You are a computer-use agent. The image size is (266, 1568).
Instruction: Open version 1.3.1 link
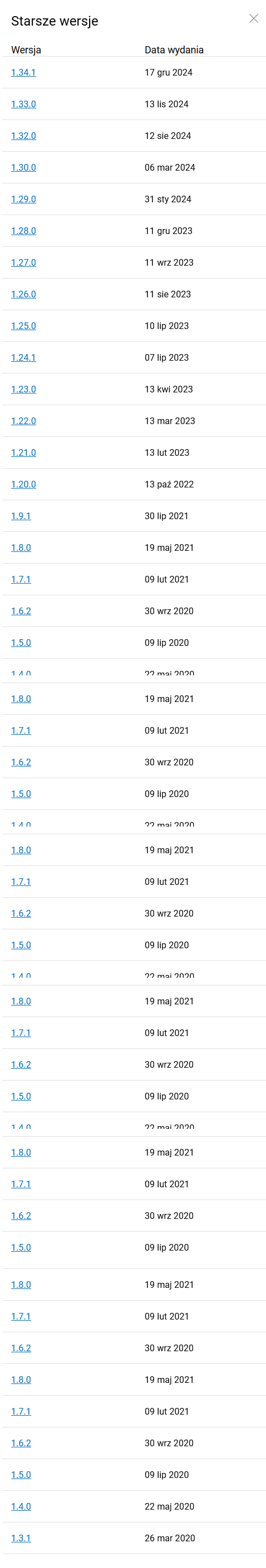point(21,1537)
